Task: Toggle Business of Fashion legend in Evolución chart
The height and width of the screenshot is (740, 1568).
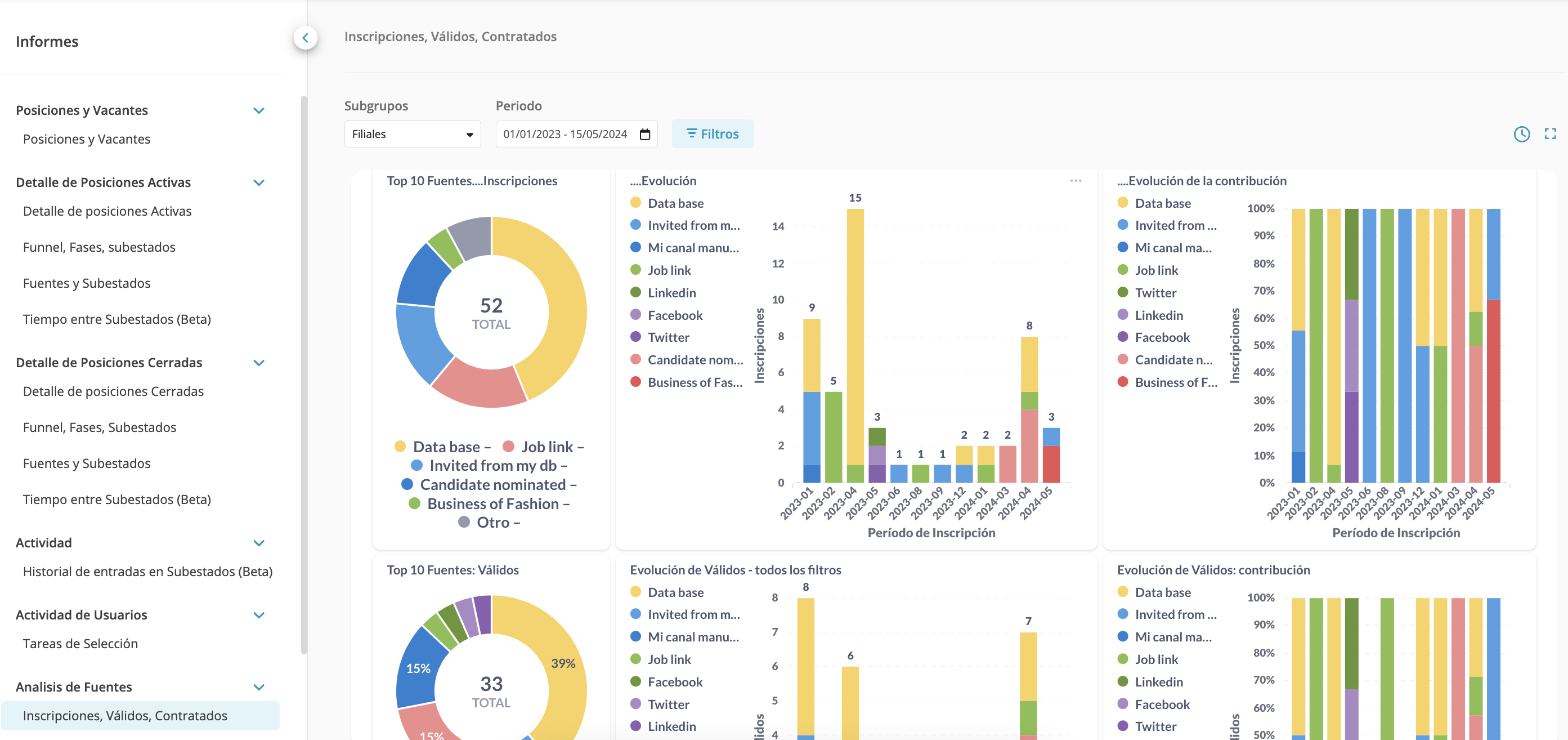Action: point(694,382)
